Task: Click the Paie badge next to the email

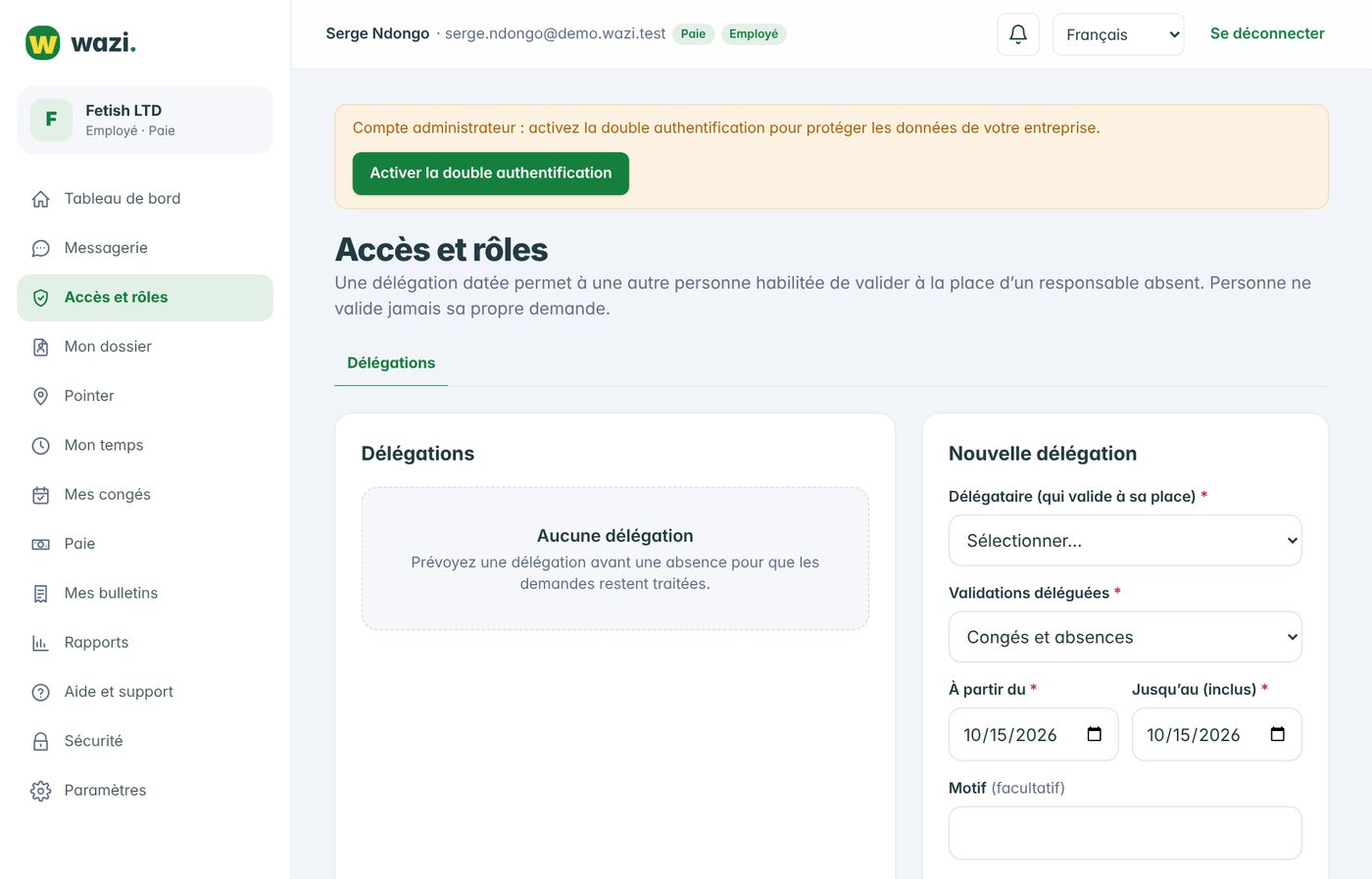Action: (x=693, y=34)
